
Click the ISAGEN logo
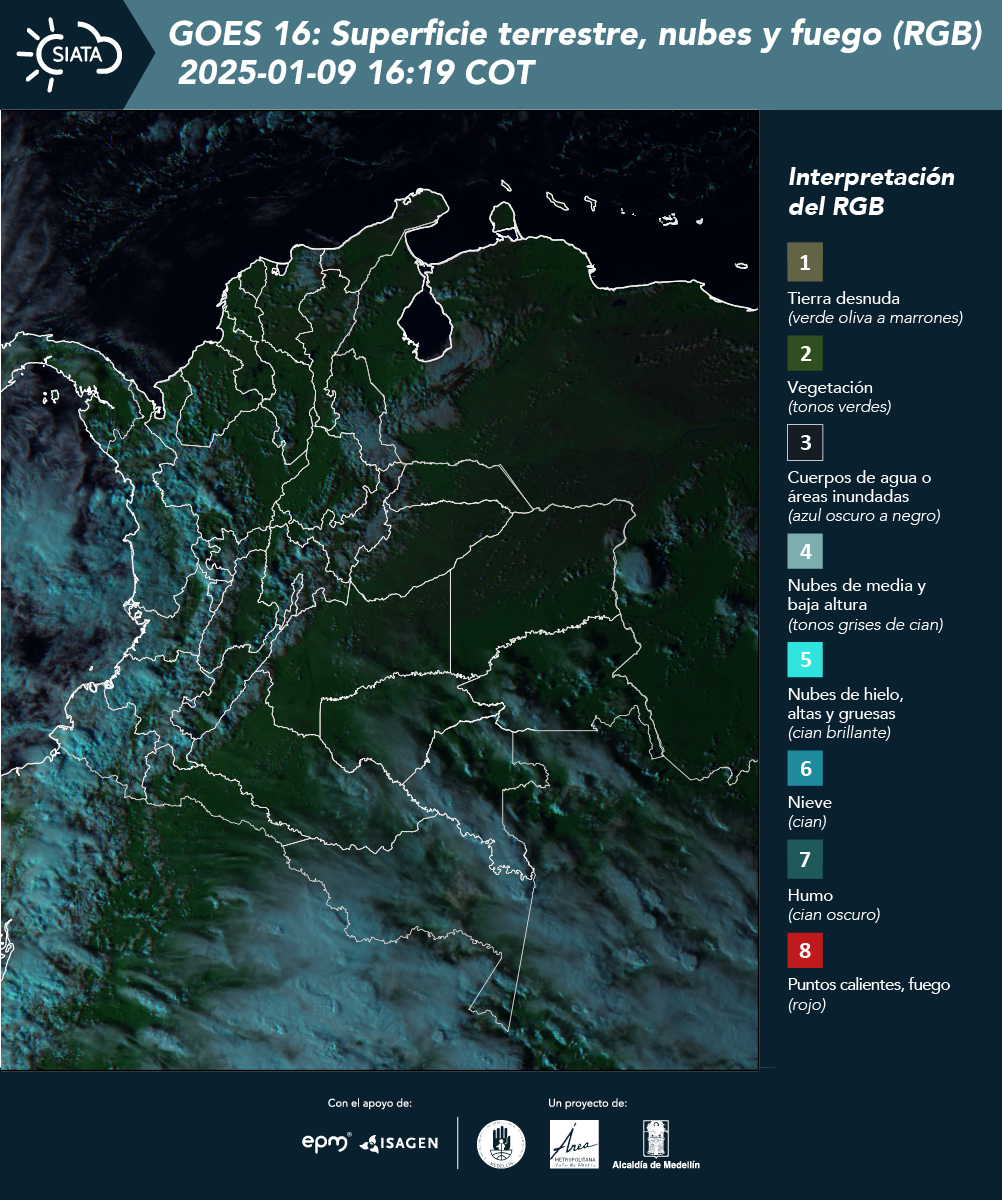(399, 1143)
